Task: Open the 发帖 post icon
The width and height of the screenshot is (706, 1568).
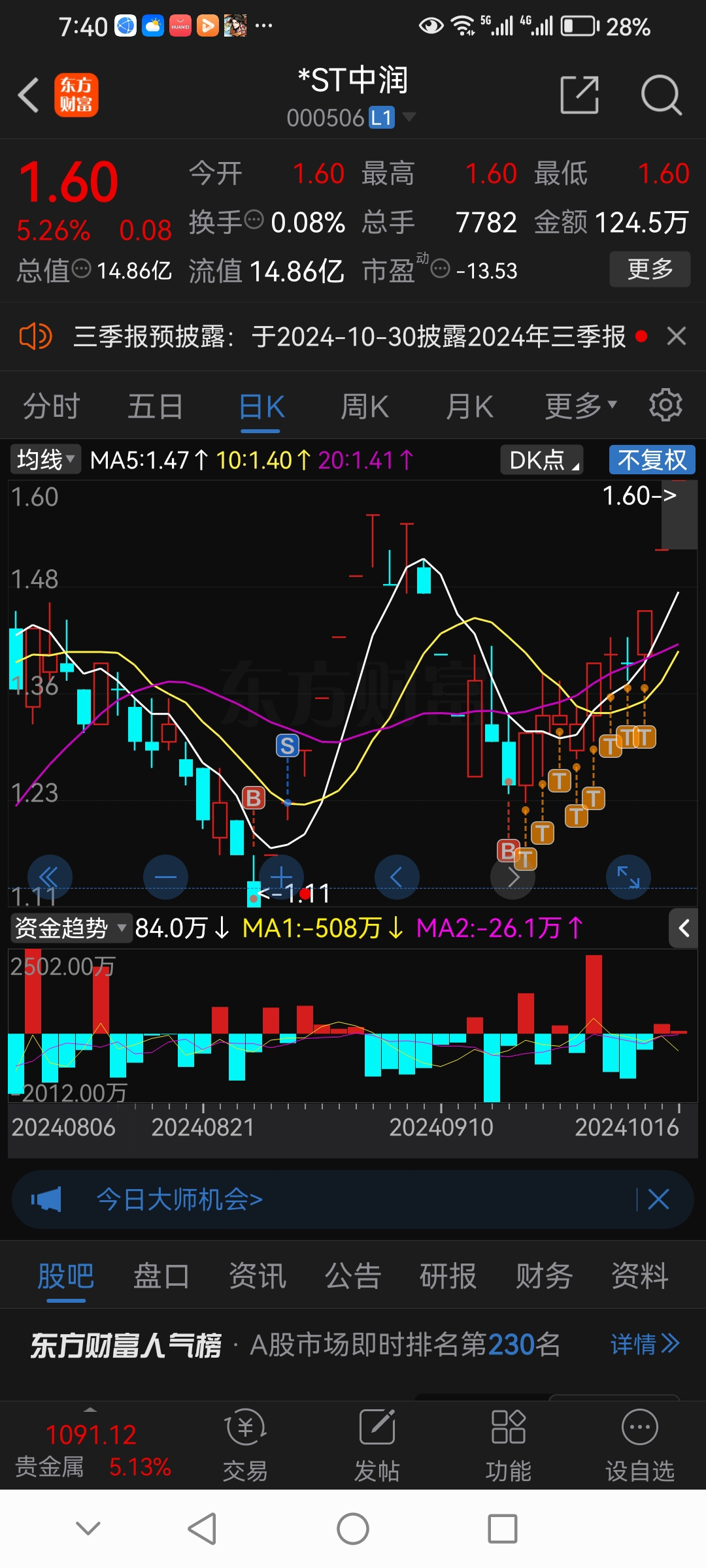Action: coord(377,1444)
